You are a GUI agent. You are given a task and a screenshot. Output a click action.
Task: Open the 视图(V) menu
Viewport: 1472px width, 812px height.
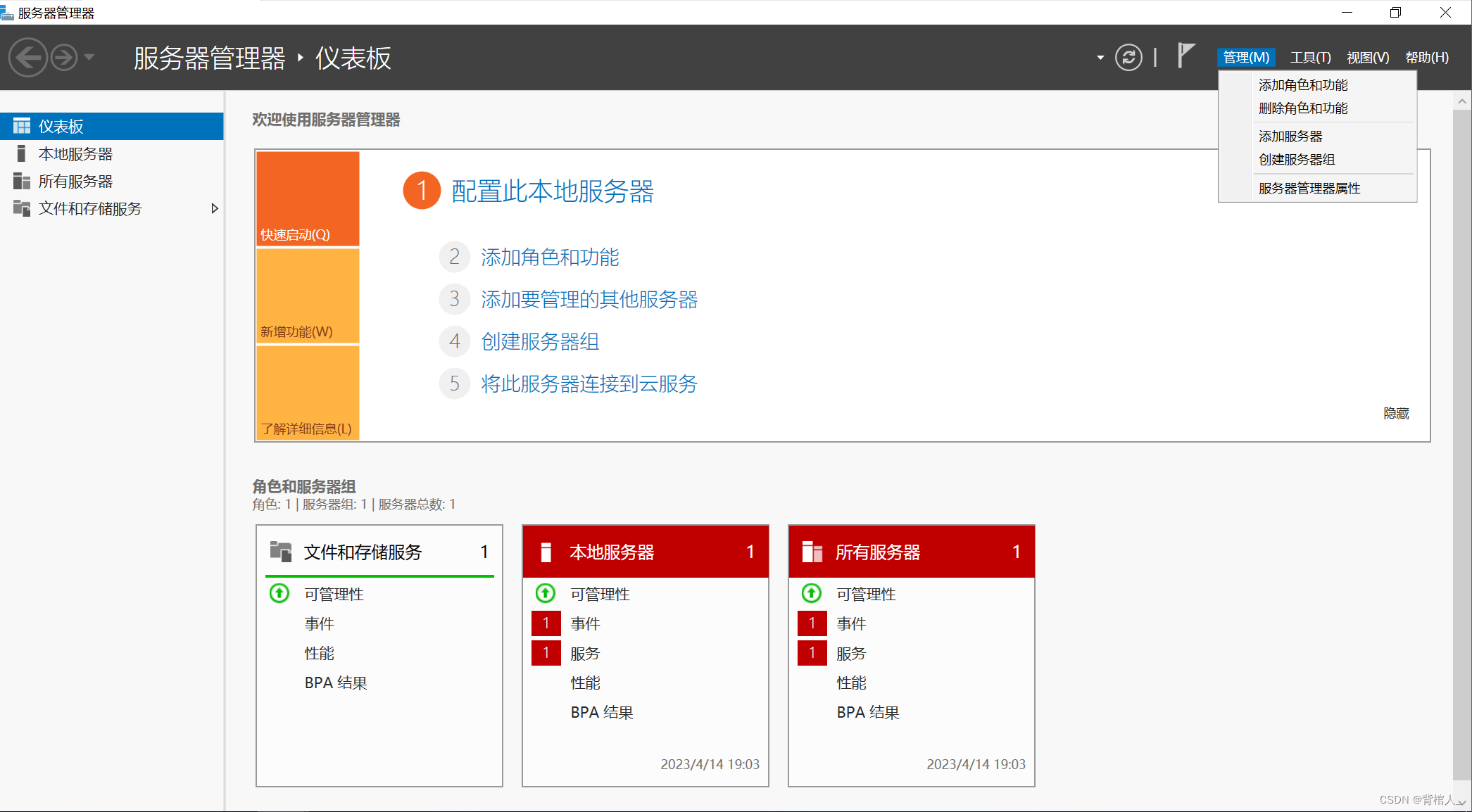(1368, 58)
